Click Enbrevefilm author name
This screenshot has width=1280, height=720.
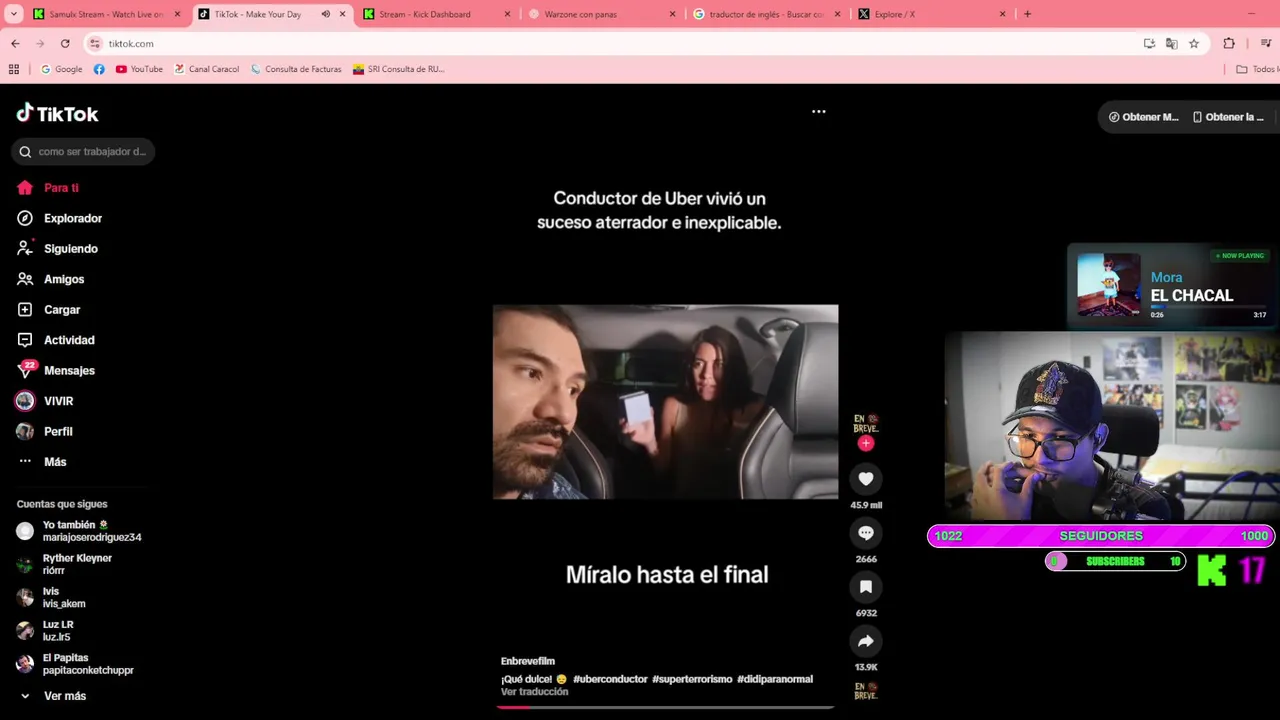pyautogui.click(x=528, y=661)
